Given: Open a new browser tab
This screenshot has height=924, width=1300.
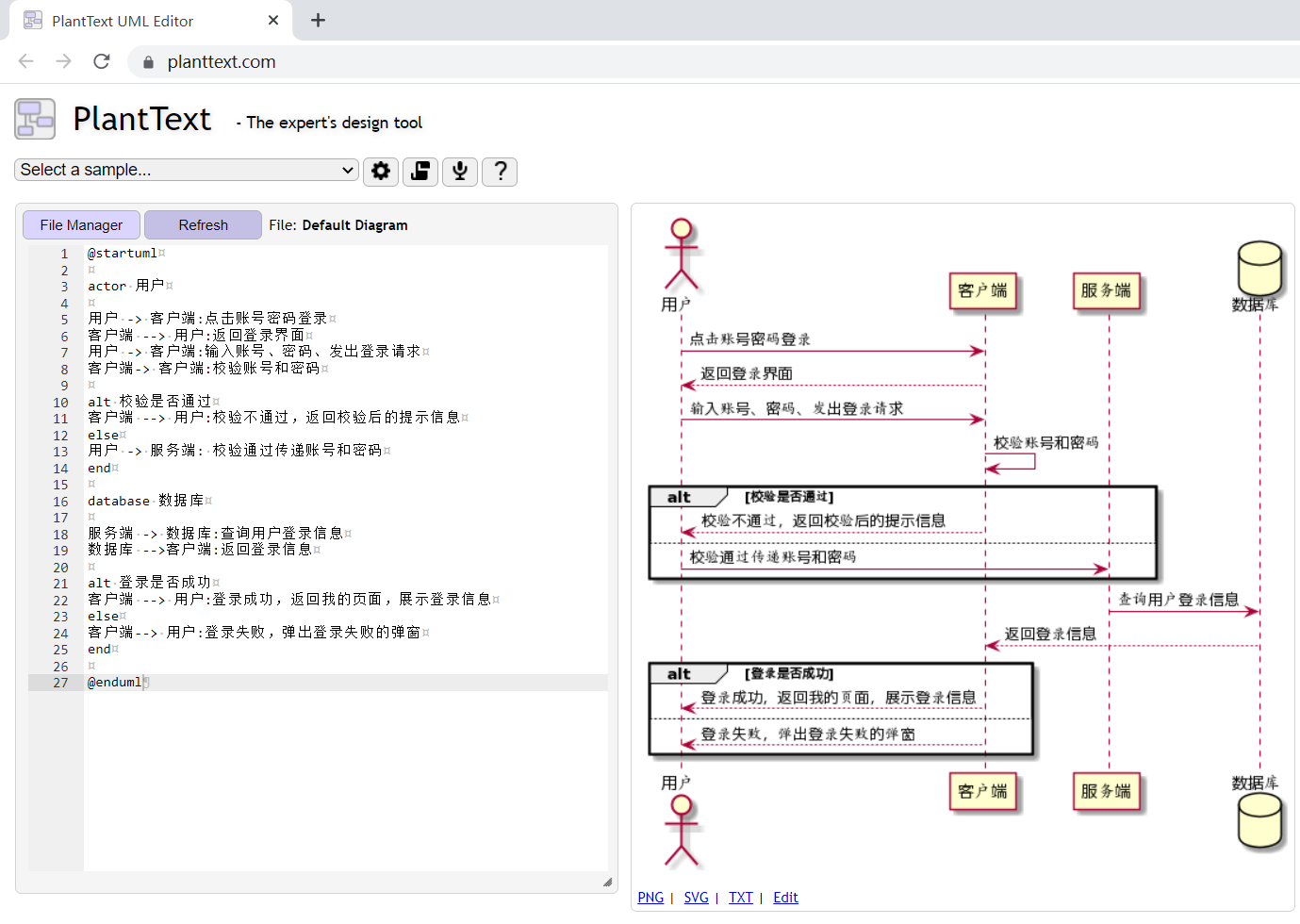Looking at the screenshot, I should [318, 20].
